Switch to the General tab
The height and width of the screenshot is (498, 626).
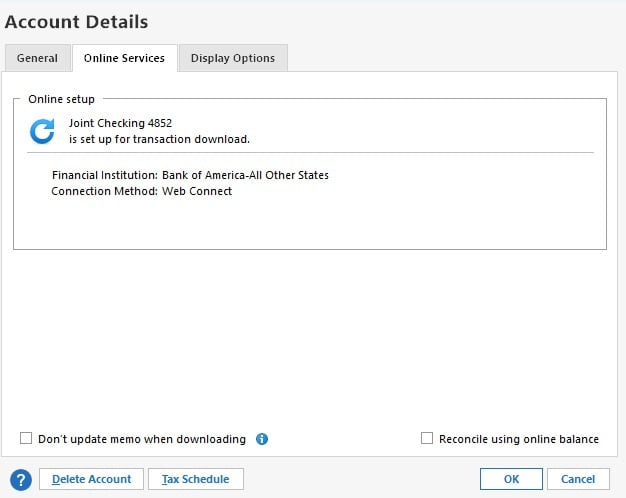37,58
